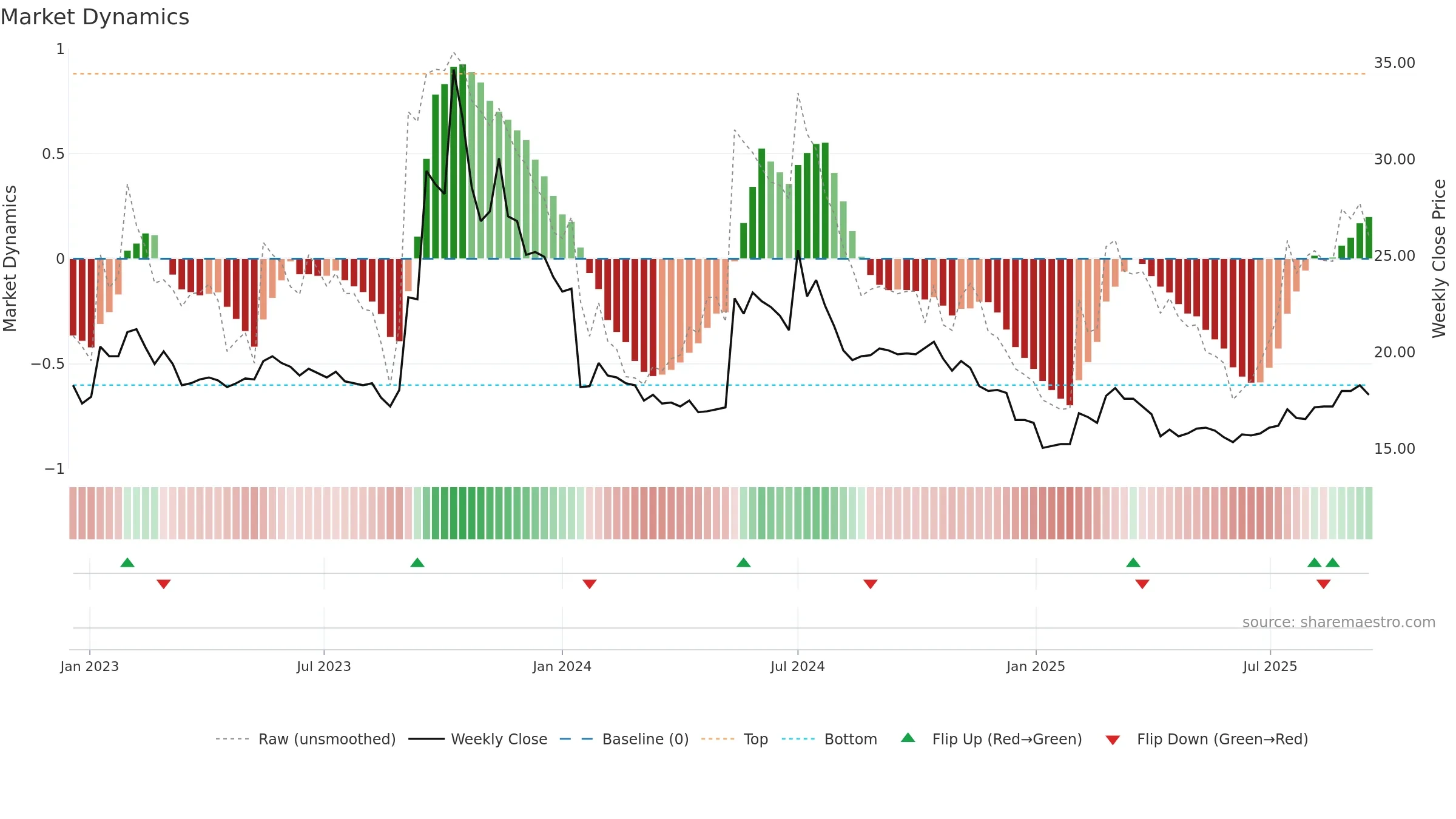The height and width of the screenshot is (819, 1456).
Task: Click the source: sharemaestro.com label
Action: click(x=1339, y=622)
